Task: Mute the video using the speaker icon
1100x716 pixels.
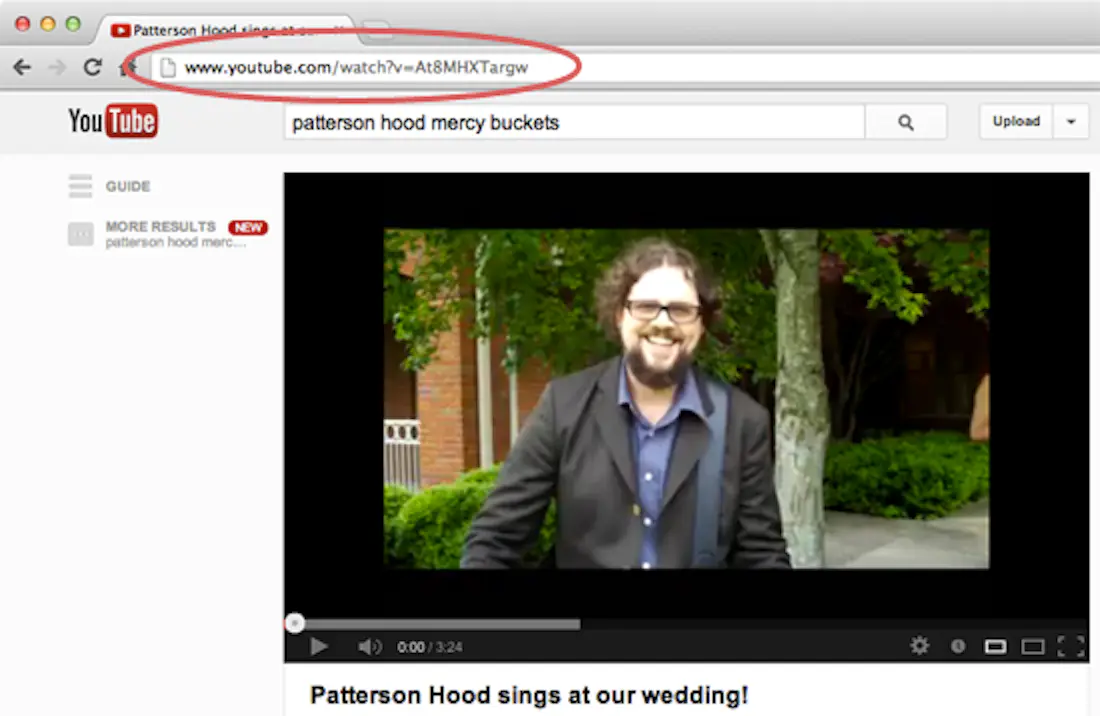Action: [x=370, y=647]
